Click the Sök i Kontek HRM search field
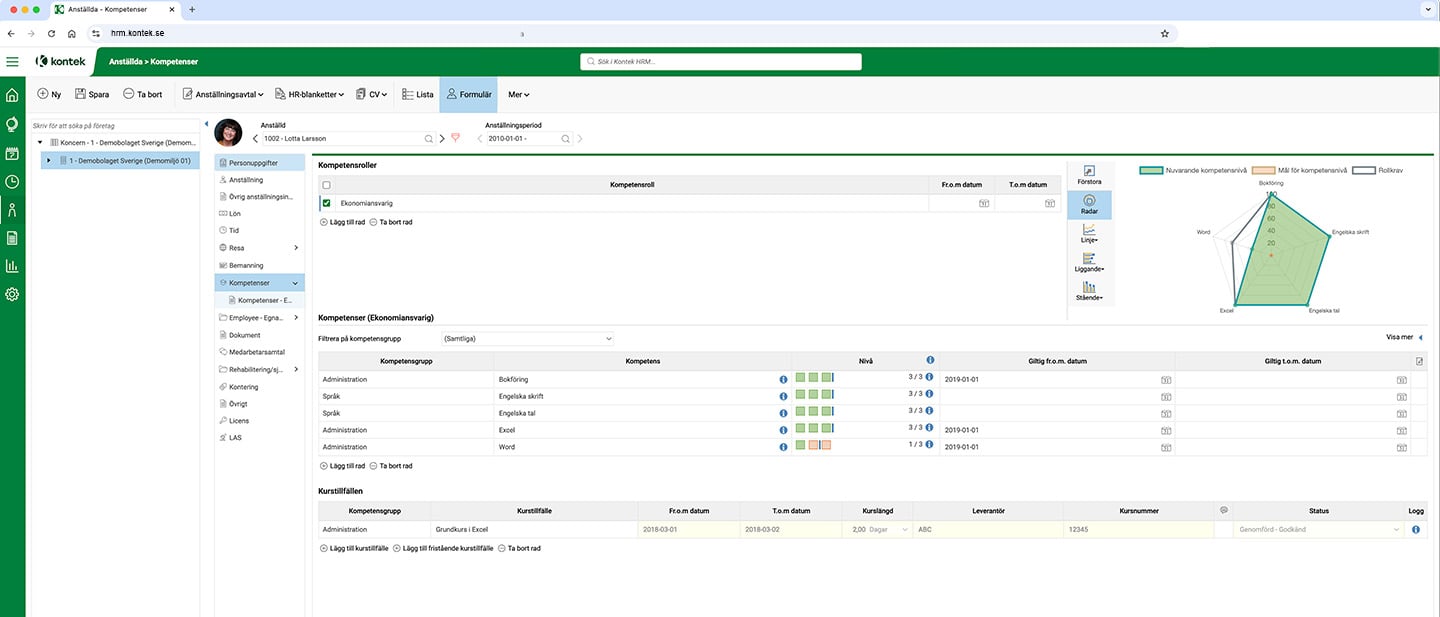 pyautogui.click(x=721, y=62)
